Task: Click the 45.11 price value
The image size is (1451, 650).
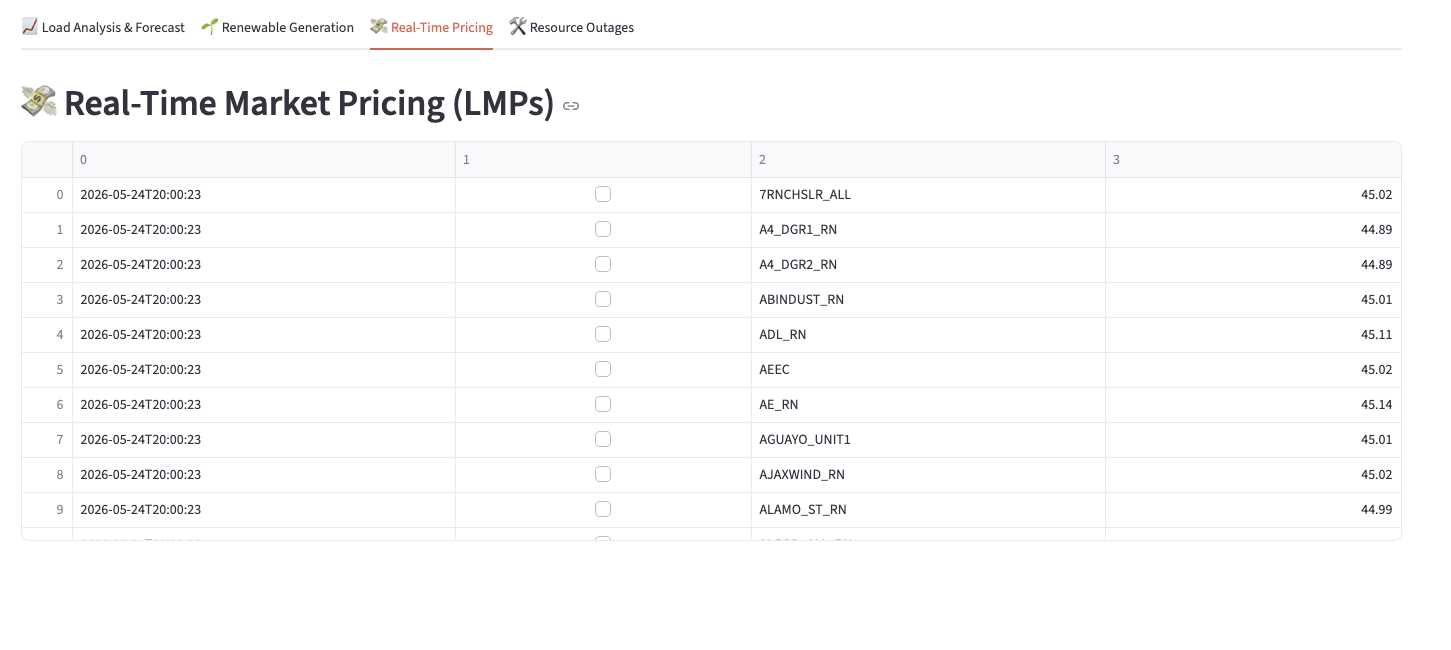Action: click(1376, 335)
